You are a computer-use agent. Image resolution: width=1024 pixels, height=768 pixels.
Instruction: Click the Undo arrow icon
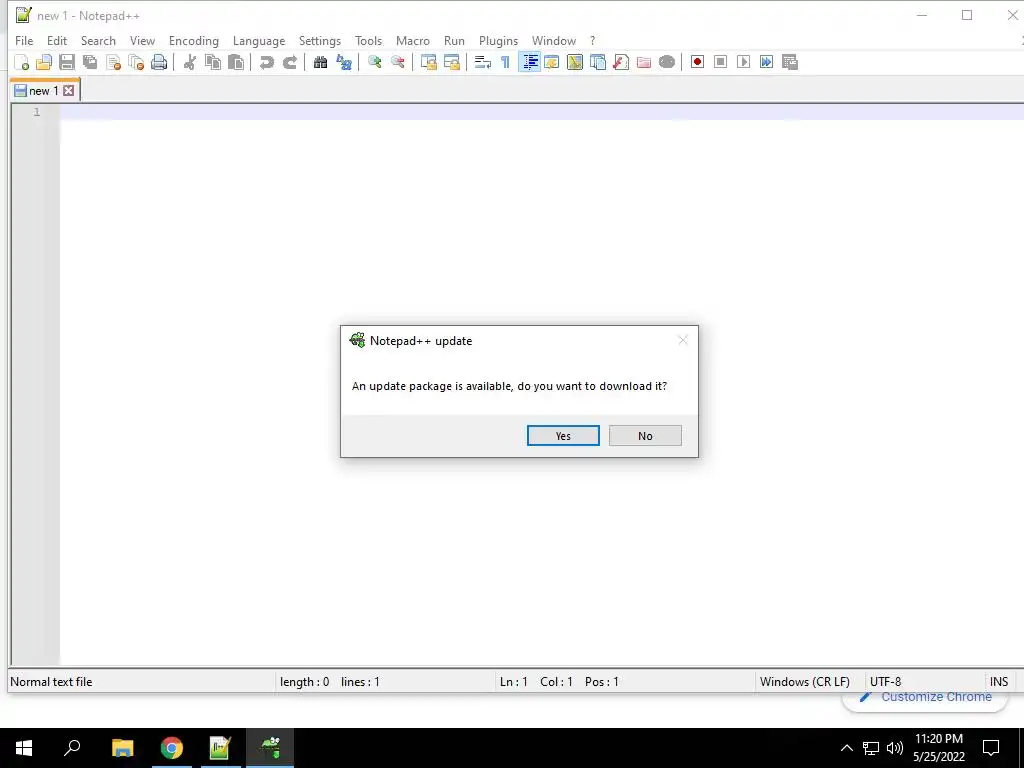266,63
